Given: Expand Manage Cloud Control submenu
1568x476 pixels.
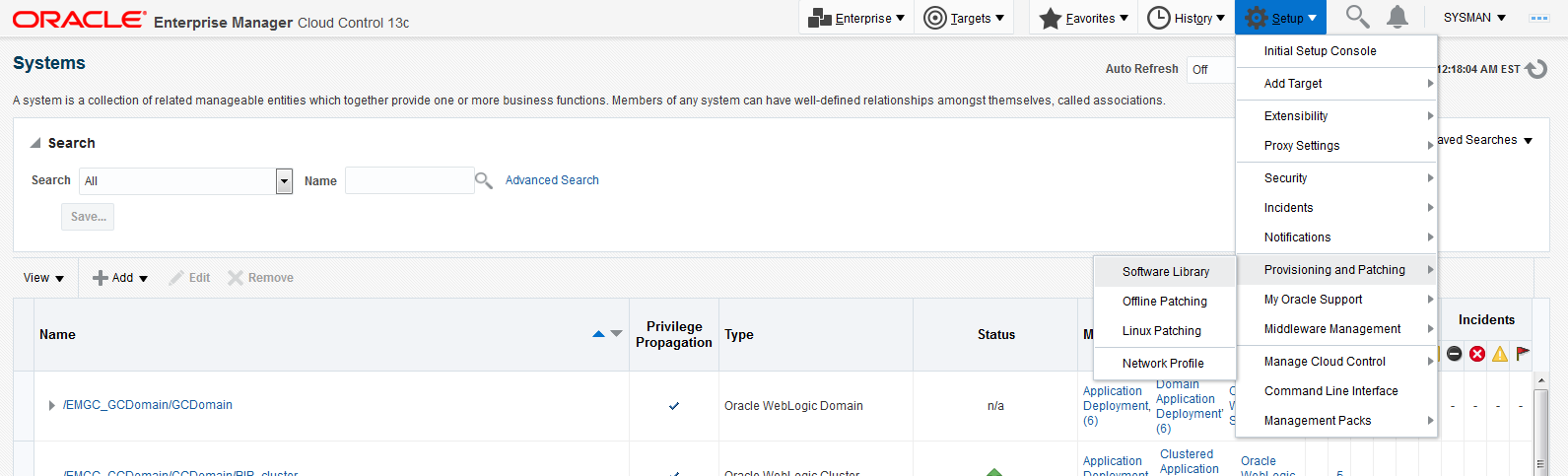Looking at the screenshot, I should click(x=1335, y=362).
